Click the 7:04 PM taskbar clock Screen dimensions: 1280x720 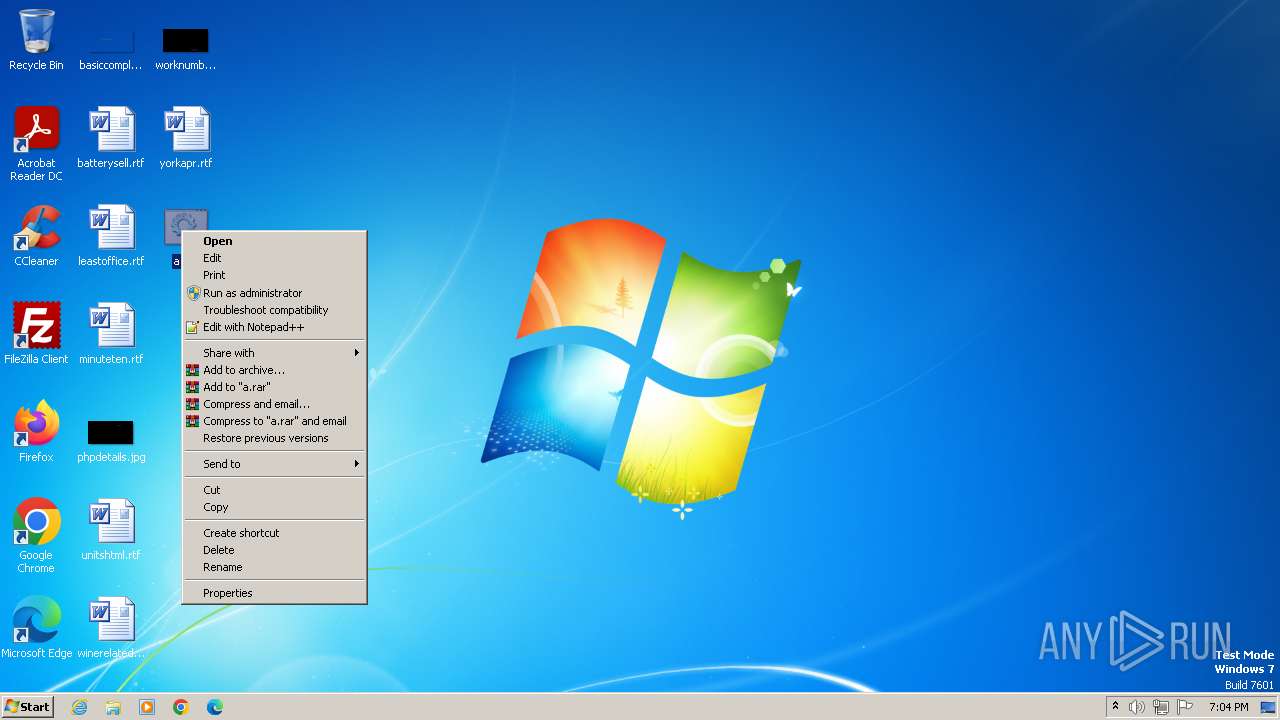coord(1228,707)
